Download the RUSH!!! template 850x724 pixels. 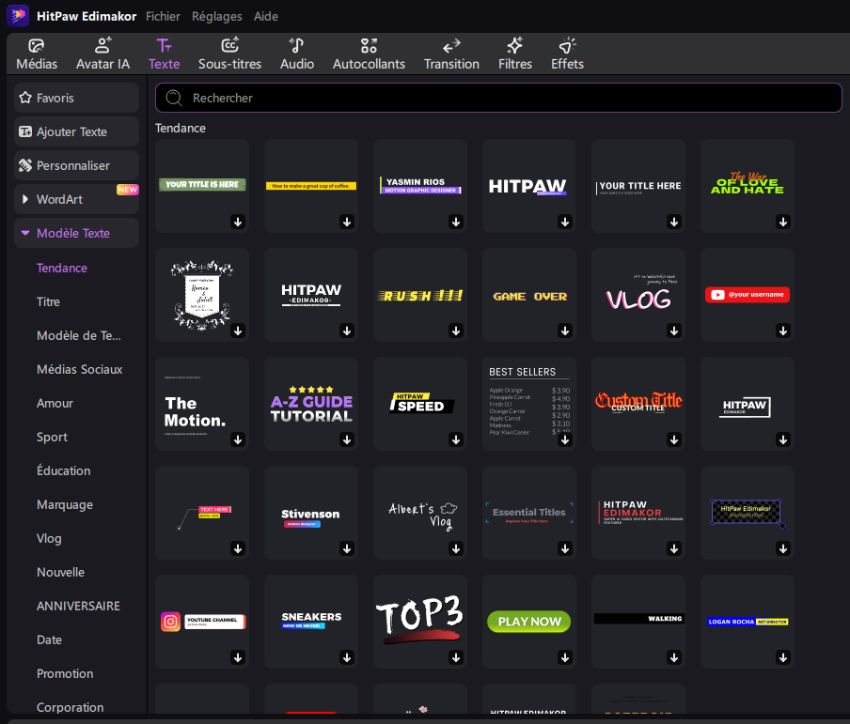[456, 331]
